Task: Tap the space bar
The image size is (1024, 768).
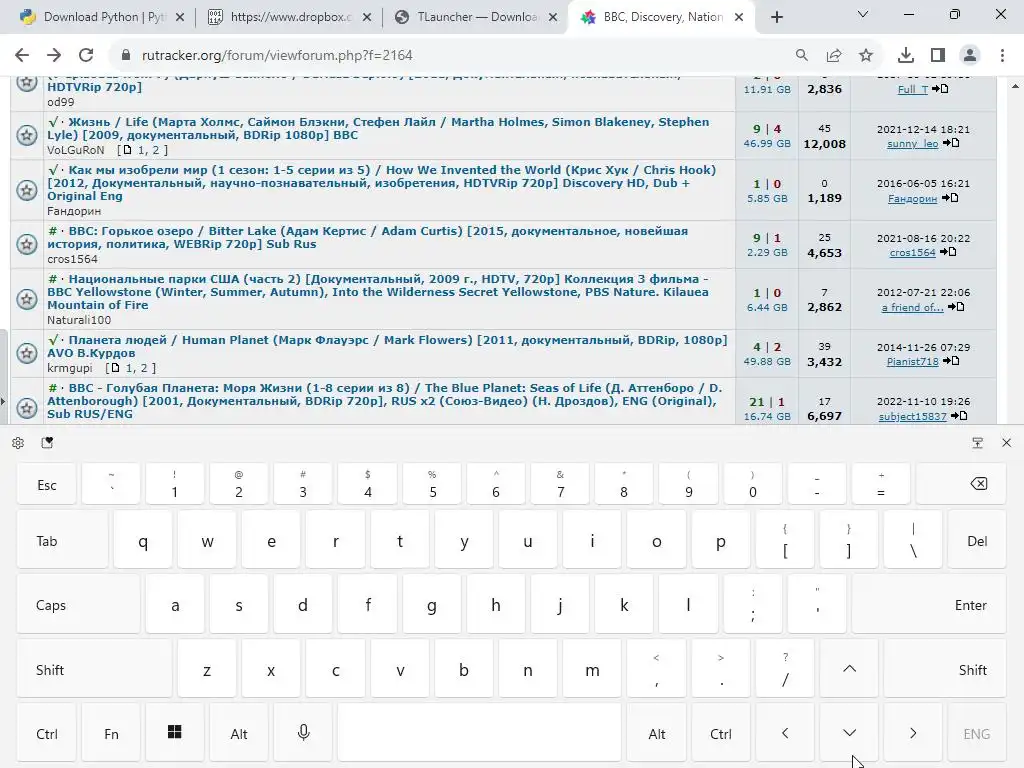Action: point(479,733)
